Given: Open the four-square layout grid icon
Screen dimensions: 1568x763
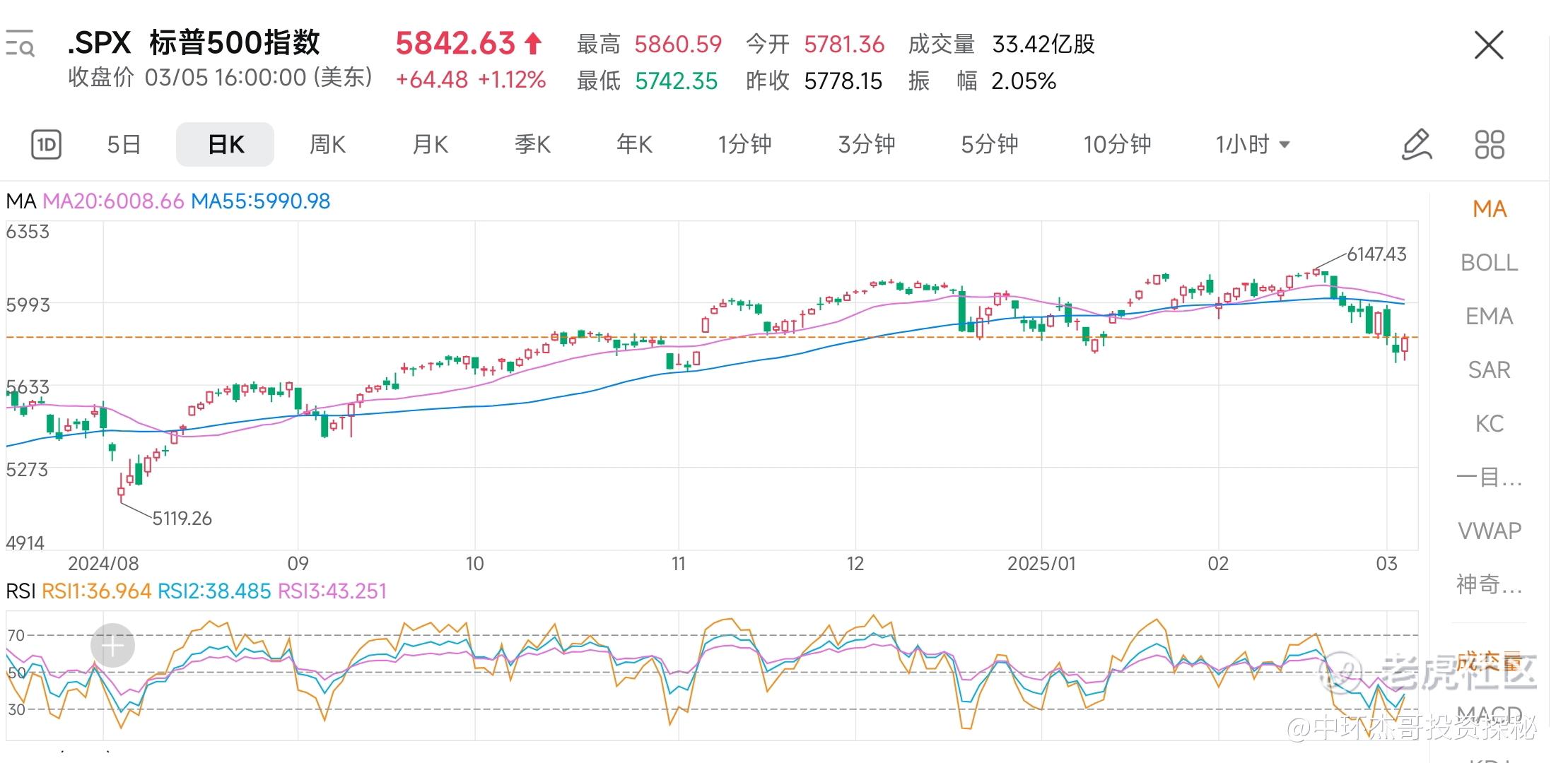Looking at the screenshot, I should click(1490, 145).
